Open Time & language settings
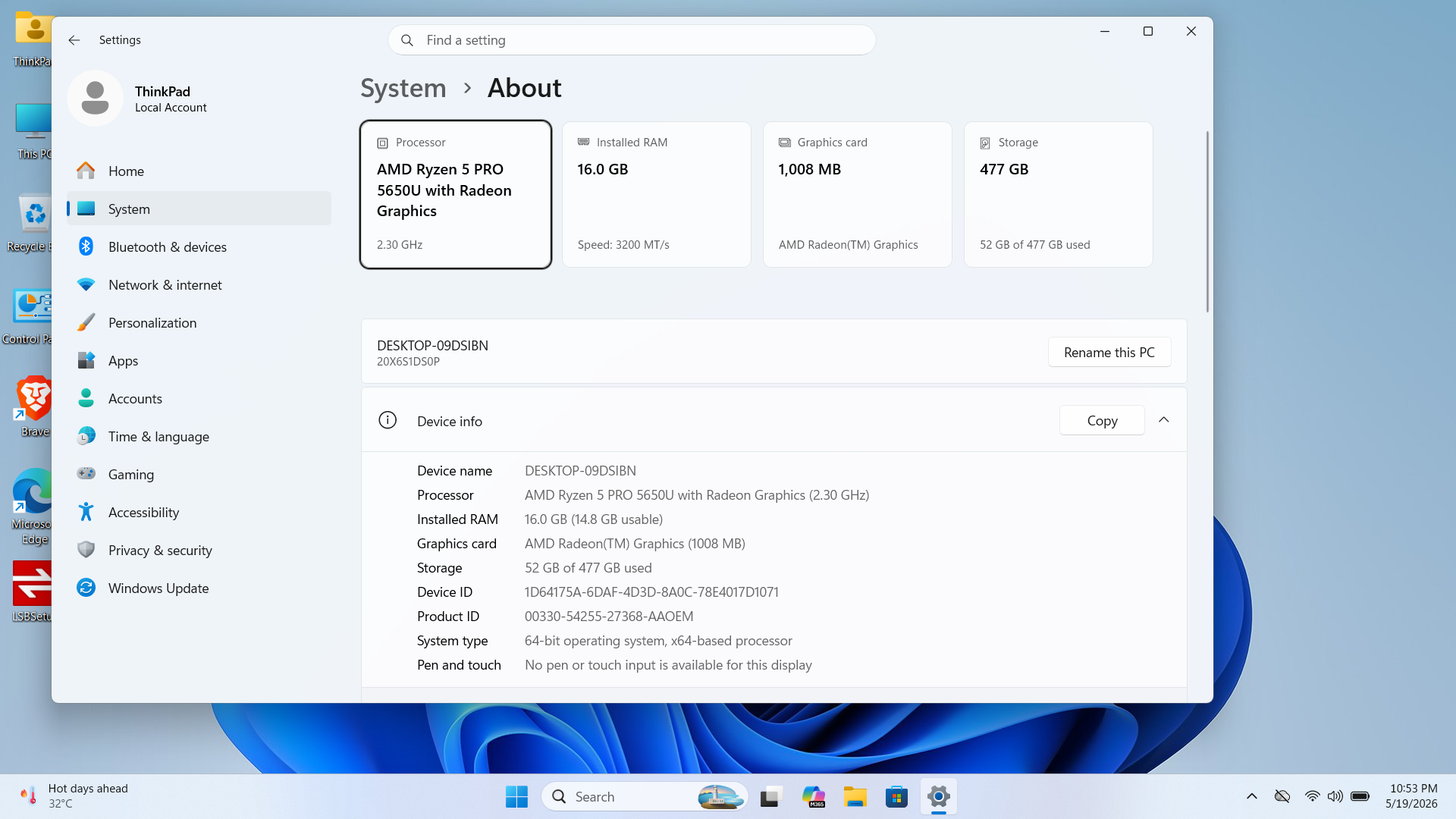Image resolution: width=1456 pixels, height=819 pixels. click(x=199, y=436)
